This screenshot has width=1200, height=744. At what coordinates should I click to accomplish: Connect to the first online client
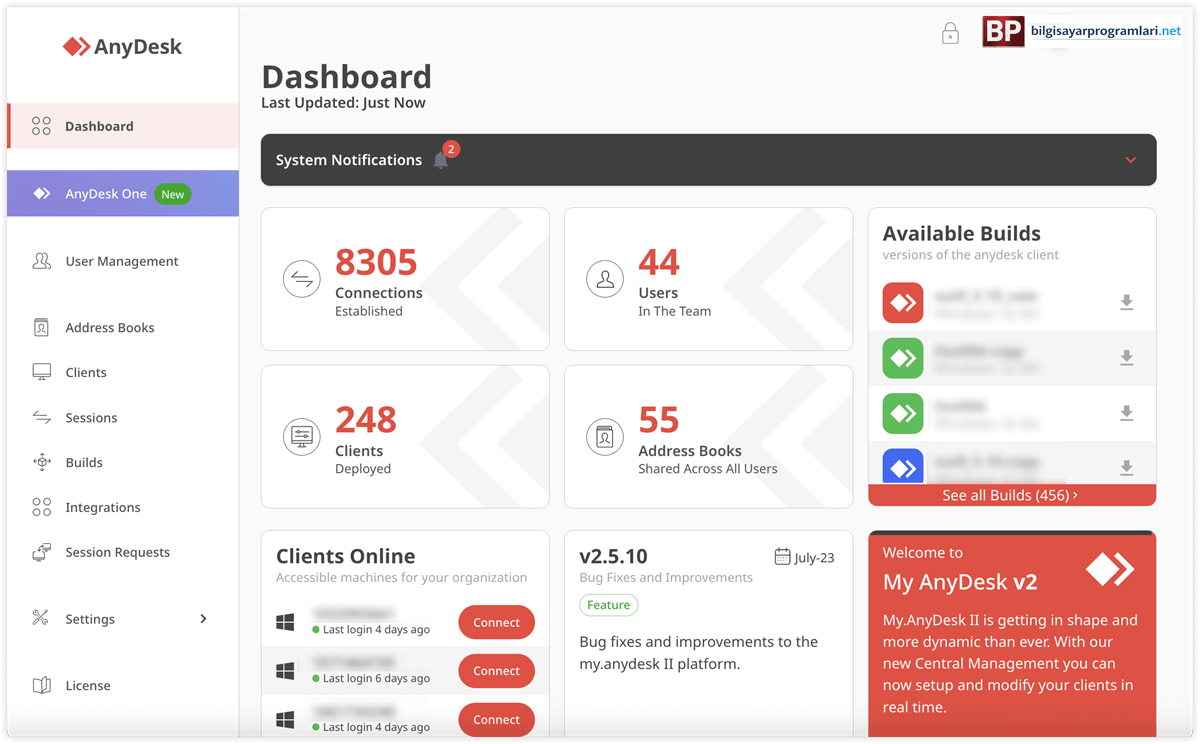tap(497, 622)
